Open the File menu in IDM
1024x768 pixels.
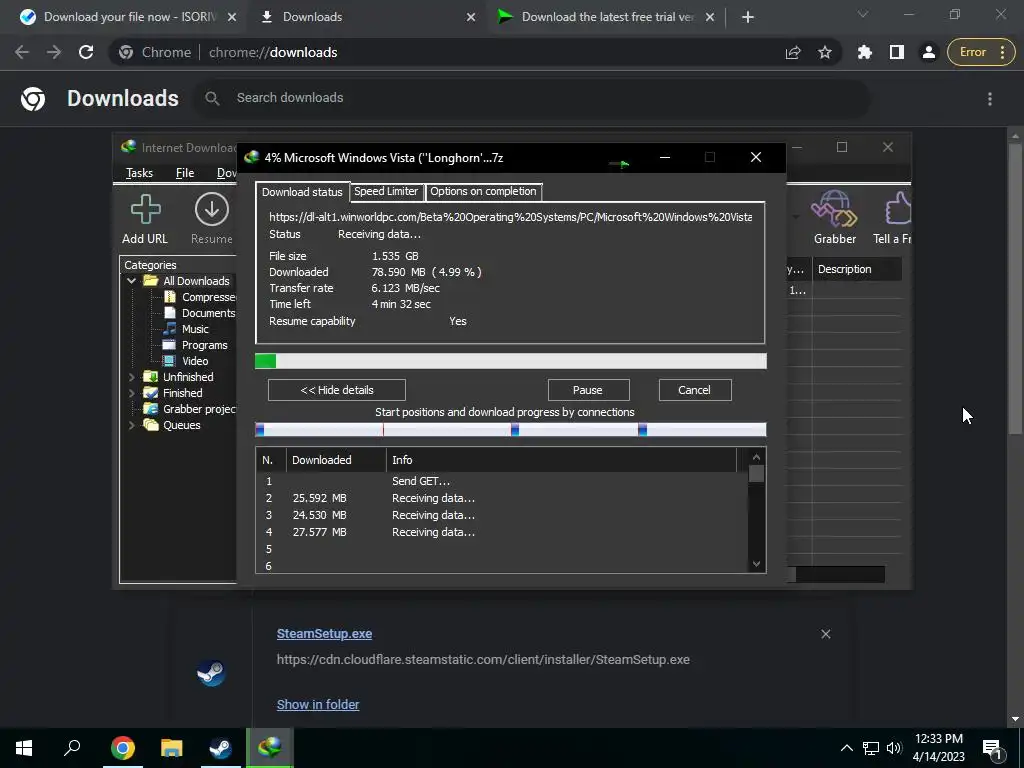pyautogui.click(x=185, y=173)
